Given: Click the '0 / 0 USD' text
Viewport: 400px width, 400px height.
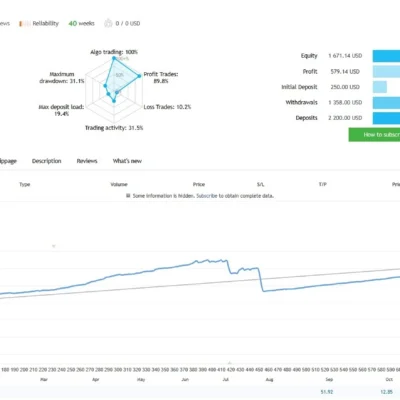Looking at the screenshot, I should click(128, 24).
